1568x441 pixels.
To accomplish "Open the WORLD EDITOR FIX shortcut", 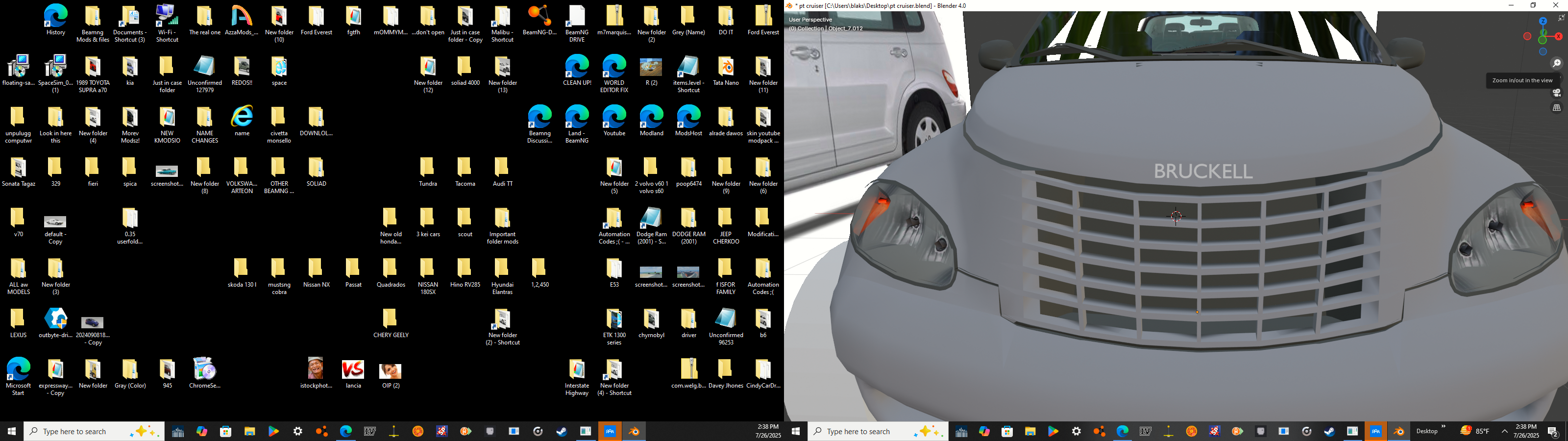I will [614, 73].
